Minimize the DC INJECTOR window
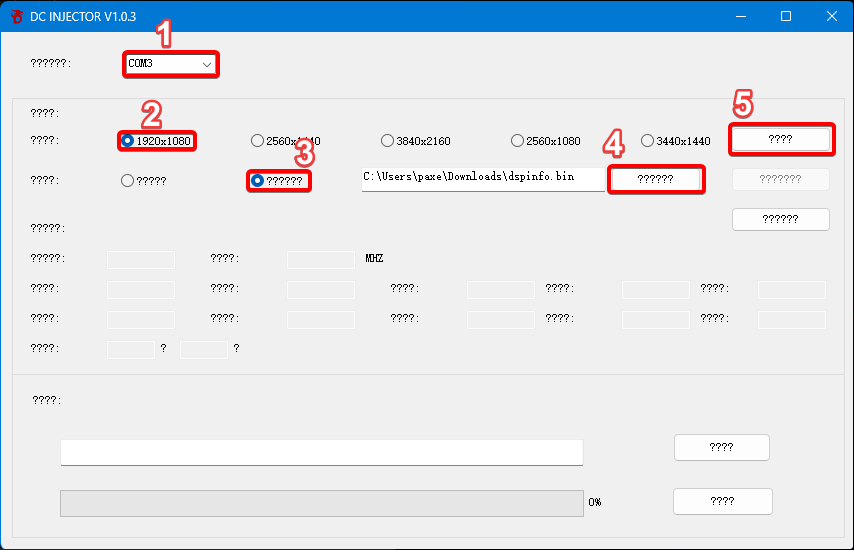854x550 pixels. click(741, 16)
